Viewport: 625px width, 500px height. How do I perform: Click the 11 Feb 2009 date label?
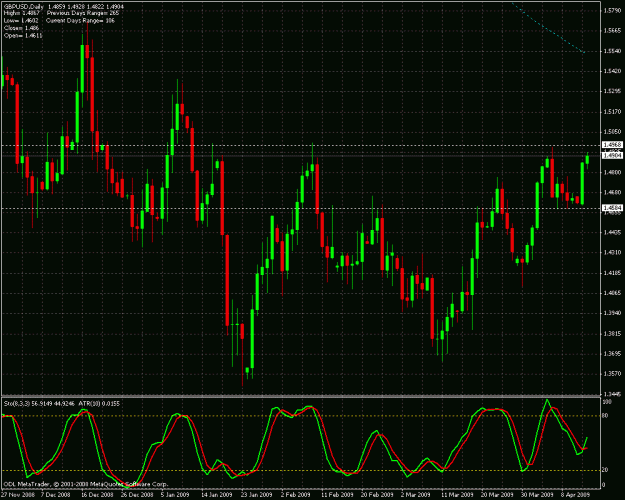click(337, 495)
